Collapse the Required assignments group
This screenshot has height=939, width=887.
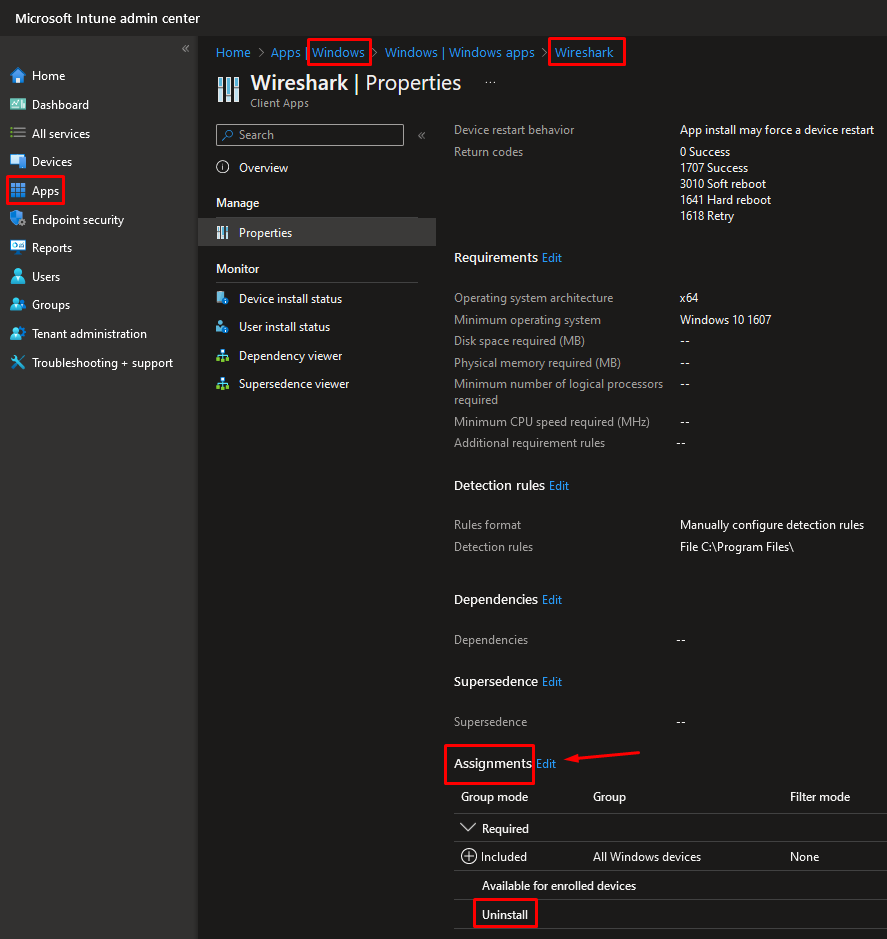pos(468,828)
